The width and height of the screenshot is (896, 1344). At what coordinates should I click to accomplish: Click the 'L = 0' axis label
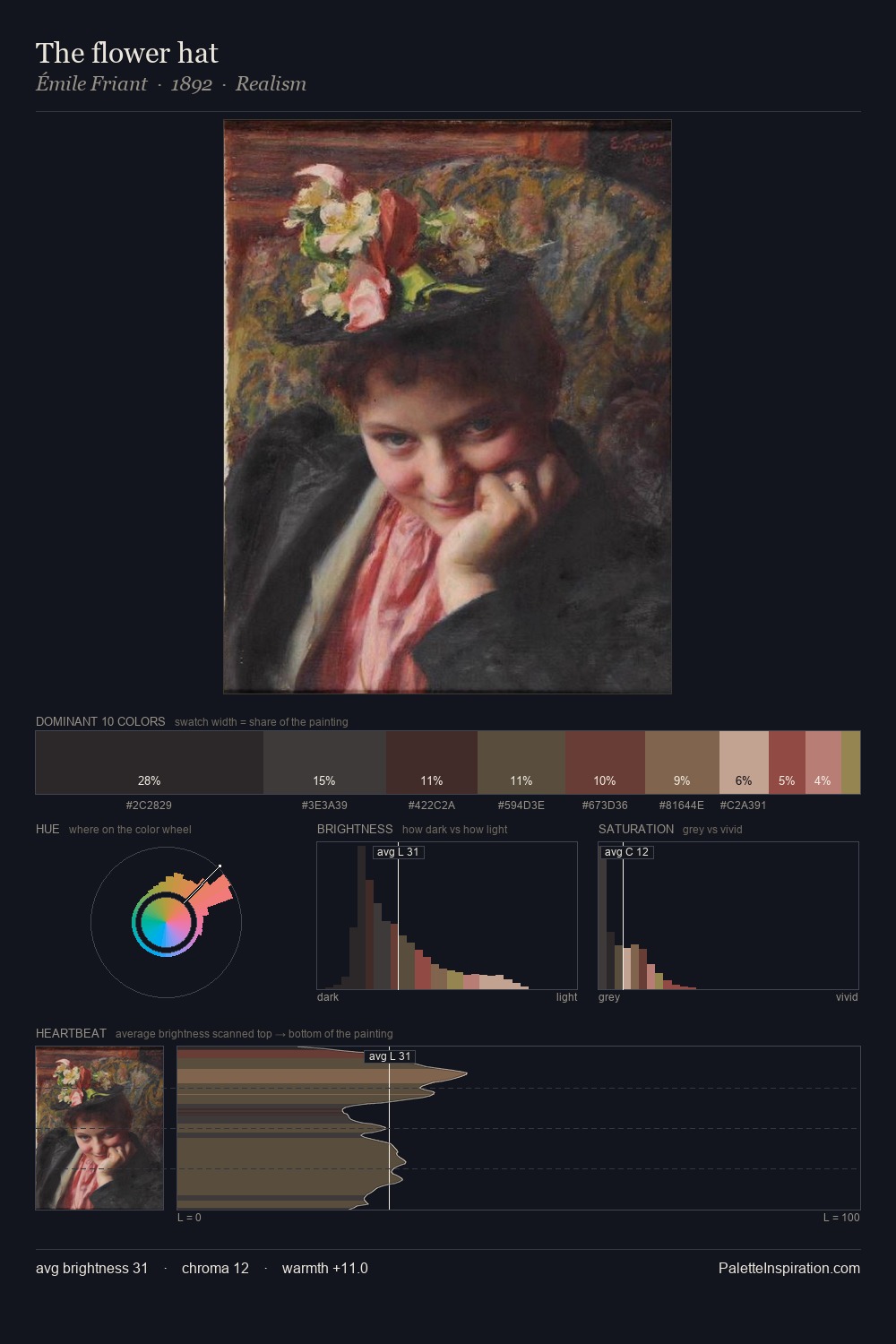pos(189,1218)
